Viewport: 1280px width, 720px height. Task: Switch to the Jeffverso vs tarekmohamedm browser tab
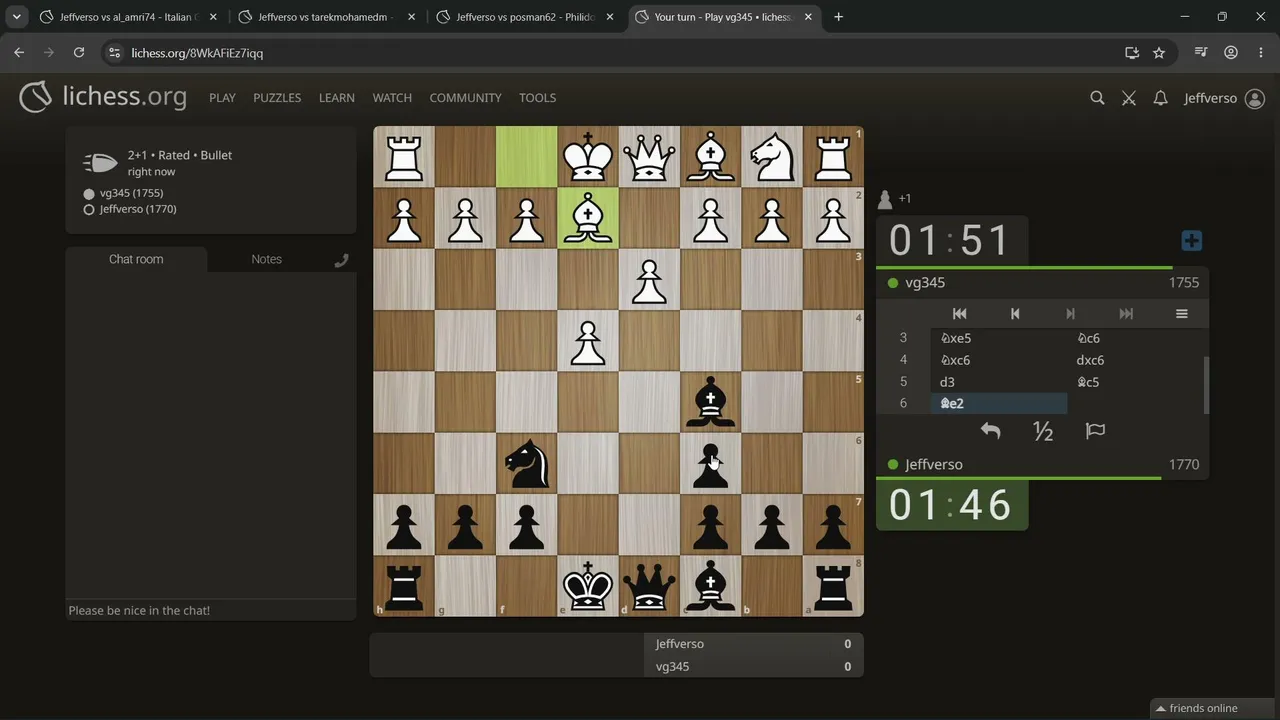(x=325, y=17)
